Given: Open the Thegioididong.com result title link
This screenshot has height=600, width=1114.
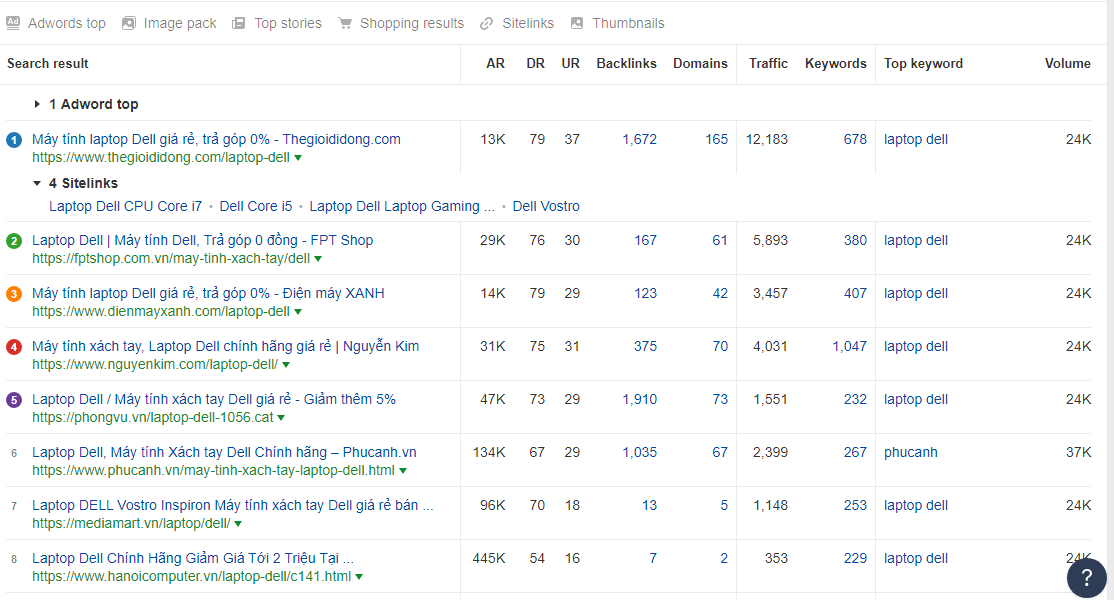Looking at the screenshot, I should [216, 139].
